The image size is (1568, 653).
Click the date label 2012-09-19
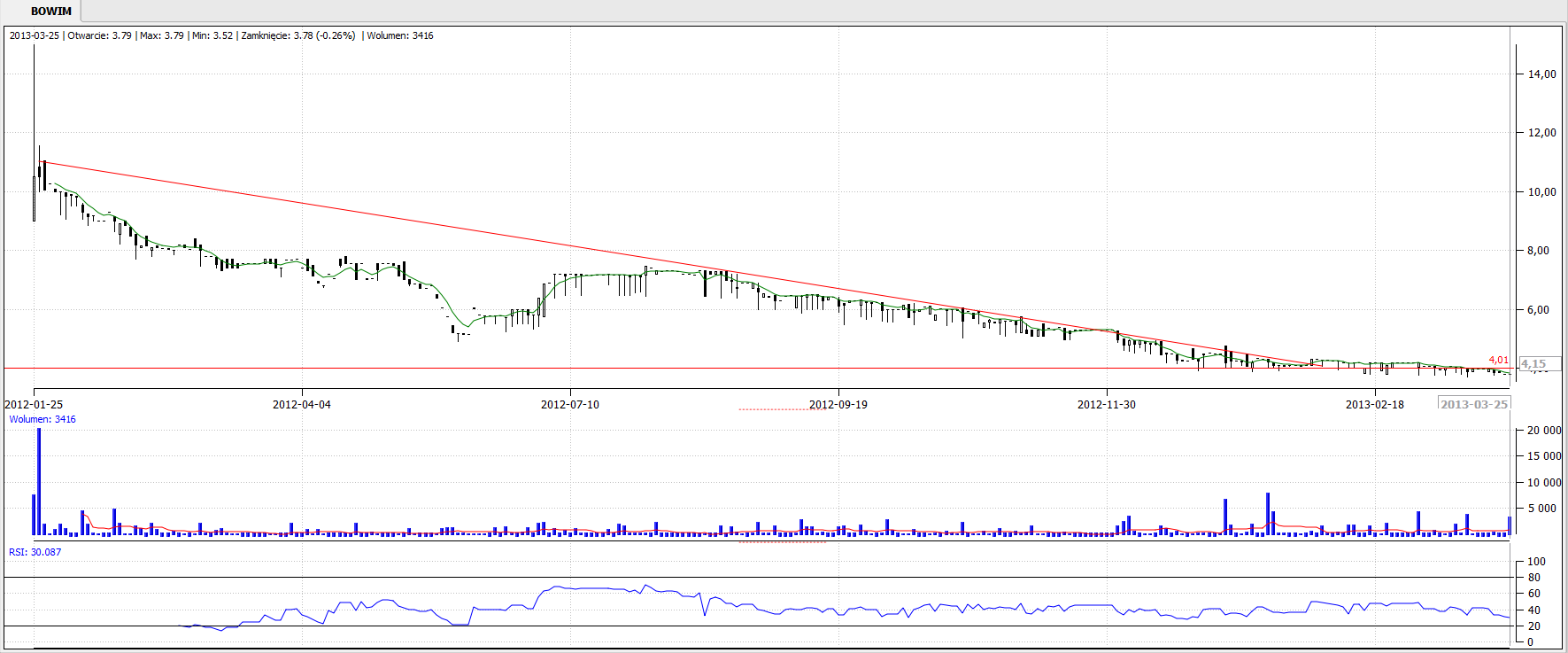point(838,405)
